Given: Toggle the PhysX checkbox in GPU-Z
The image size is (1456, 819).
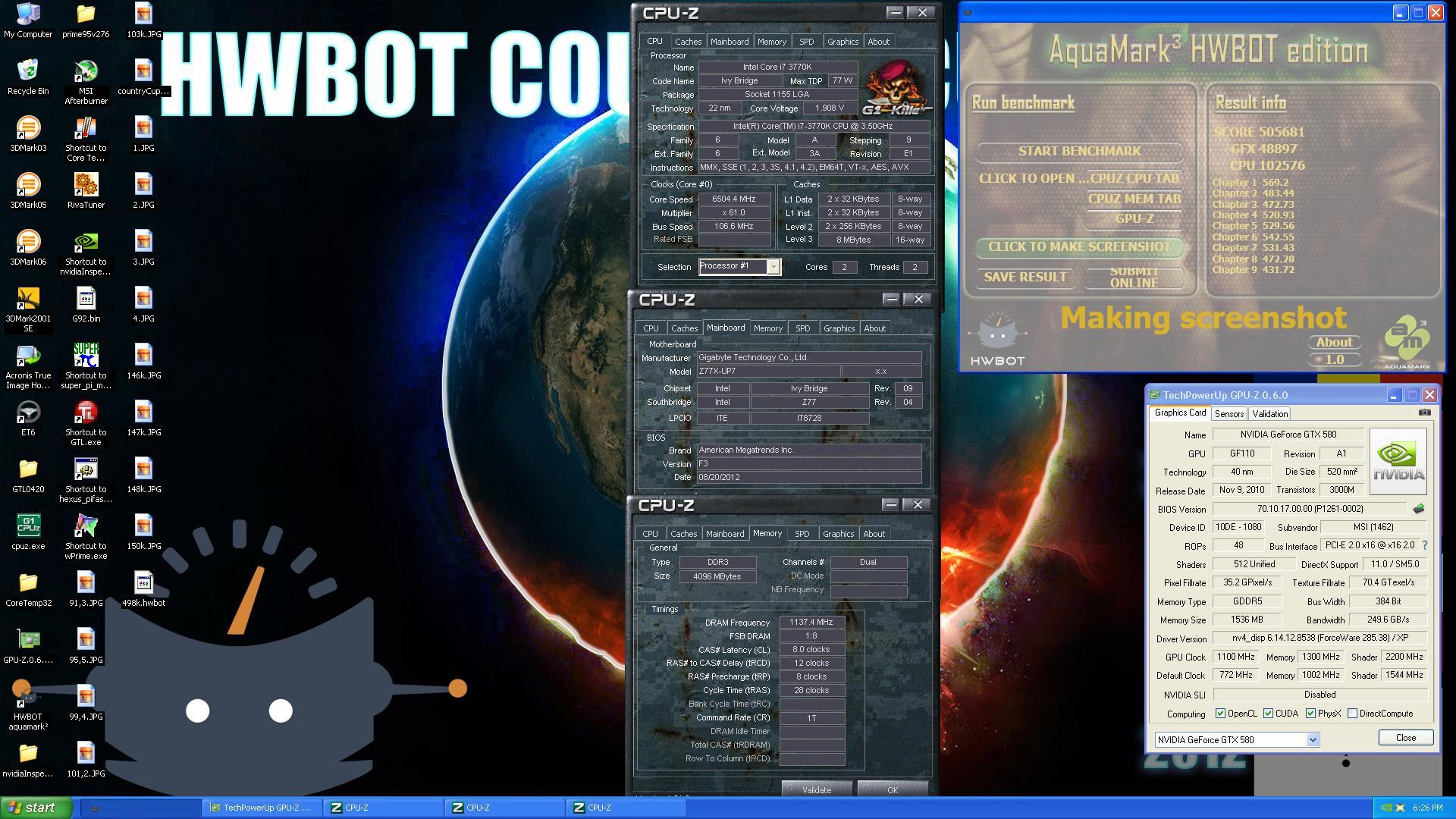Looking at the screenshot, I should point(1310,714).
